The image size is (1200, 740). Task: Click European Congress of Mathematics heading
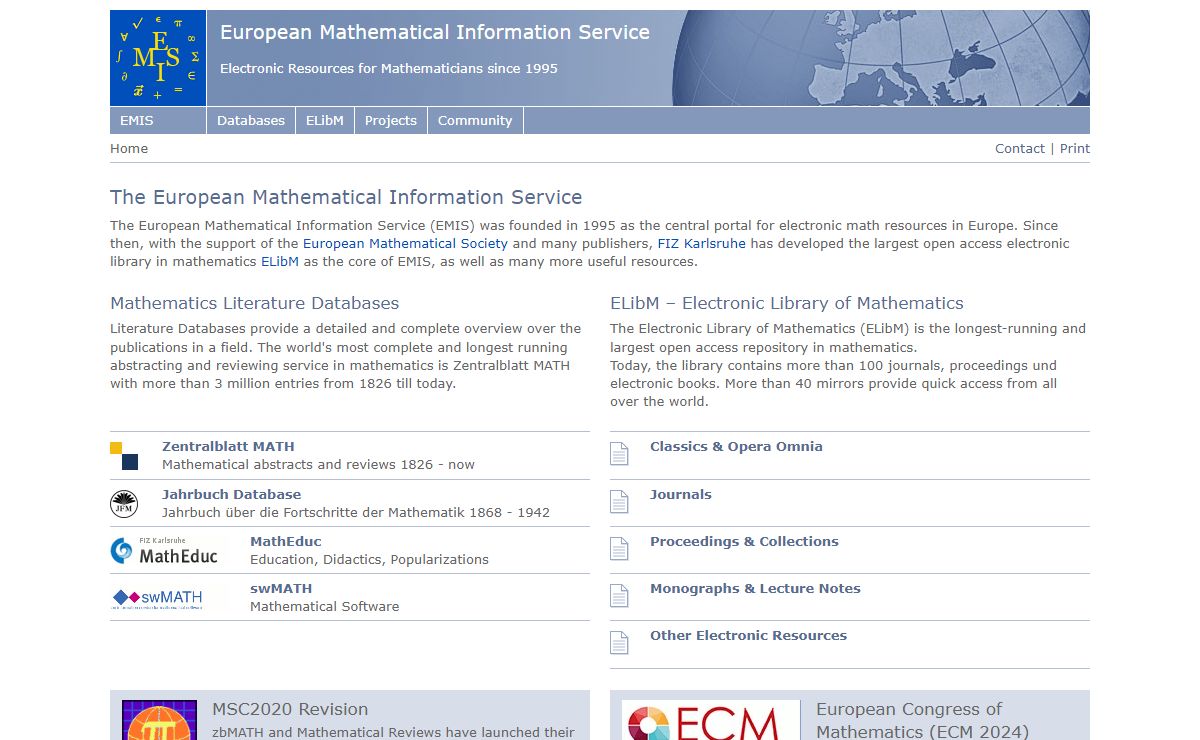pyautogui.click(x=922, y=720)
